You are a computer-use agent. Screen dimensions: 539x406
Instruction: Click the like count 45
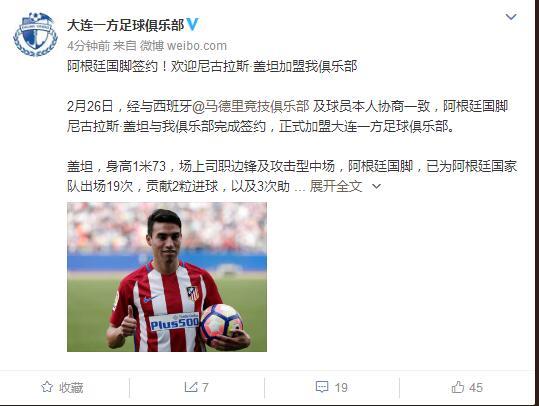476,388
